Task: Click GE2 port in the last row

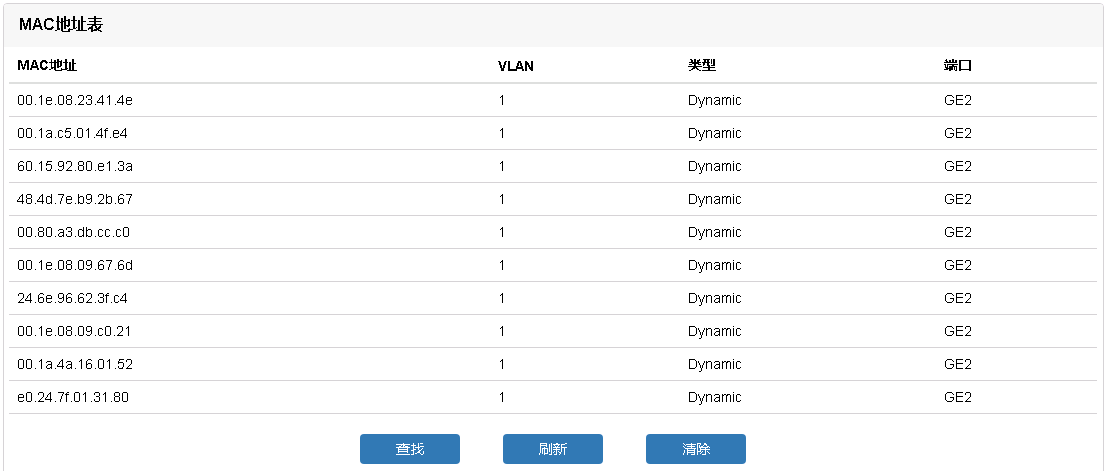Action: 957,397
